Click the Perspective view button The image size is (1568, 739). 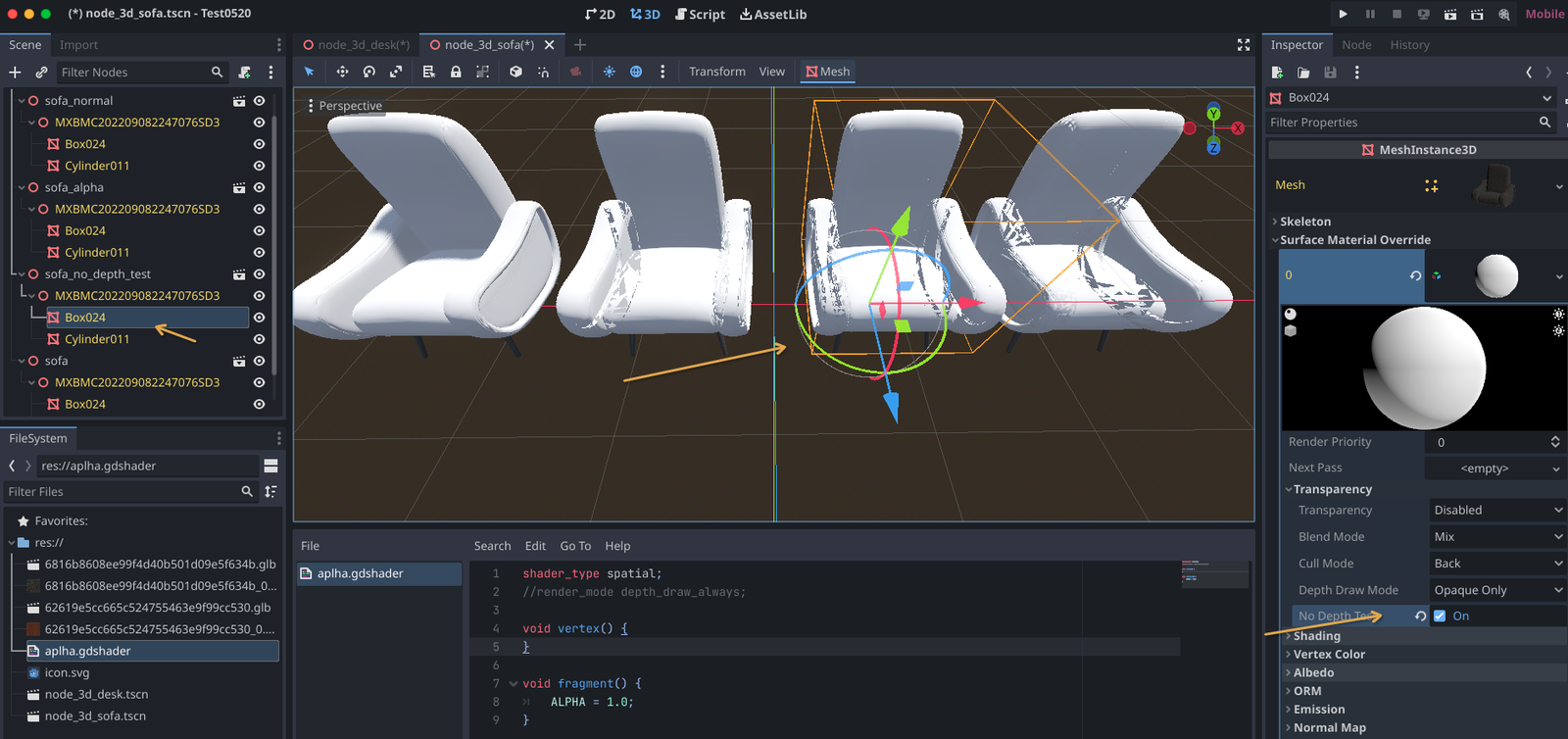click(x=345, y=106)
